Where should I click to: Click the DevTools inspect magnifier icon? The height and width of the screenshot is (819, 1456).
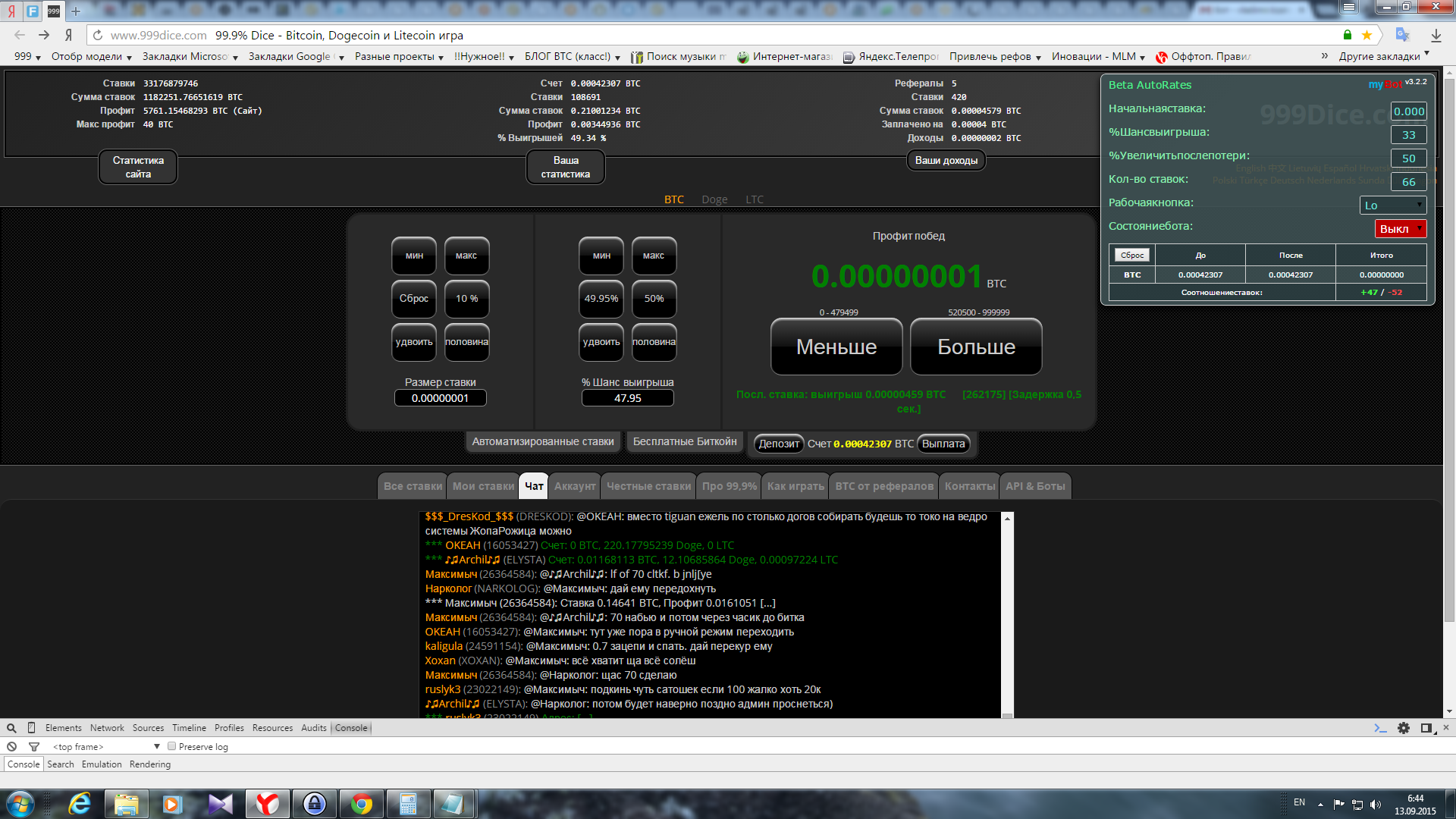click(x=11, y=728)
